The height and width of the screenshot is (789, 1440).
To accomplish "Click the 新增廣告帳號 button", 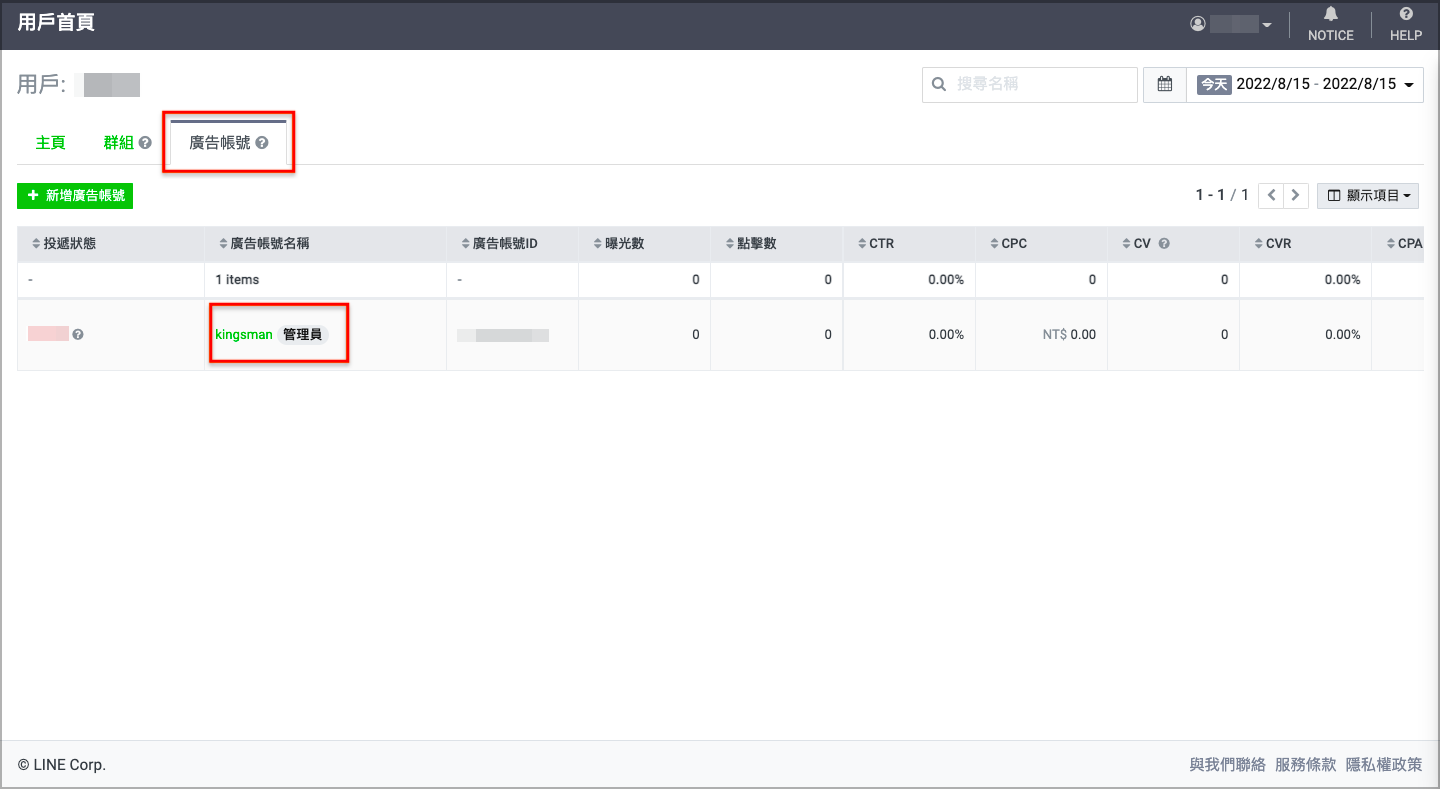I will [x=75, y=196].
